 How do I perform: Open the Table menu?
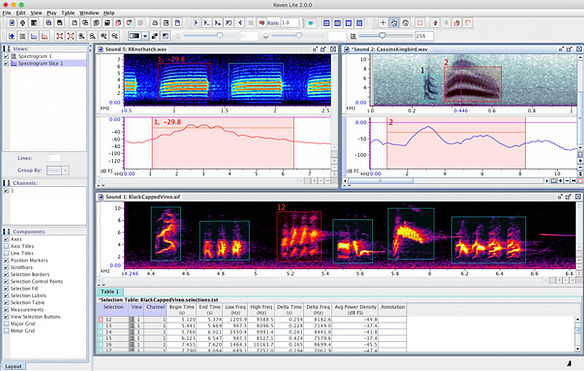[68, 13]
